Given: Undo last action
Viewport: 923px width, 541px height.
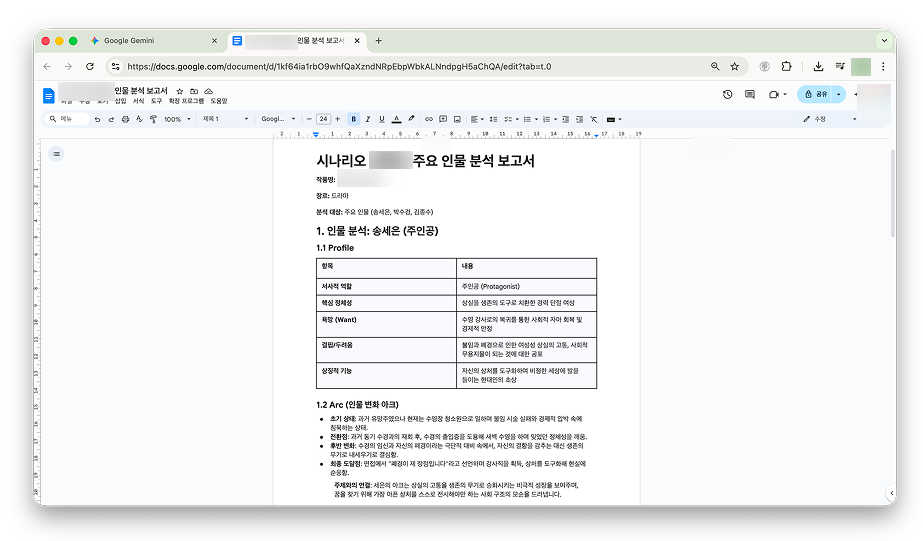Looking at the screenshot, I should pyautogui.click(x=97, y=119).
